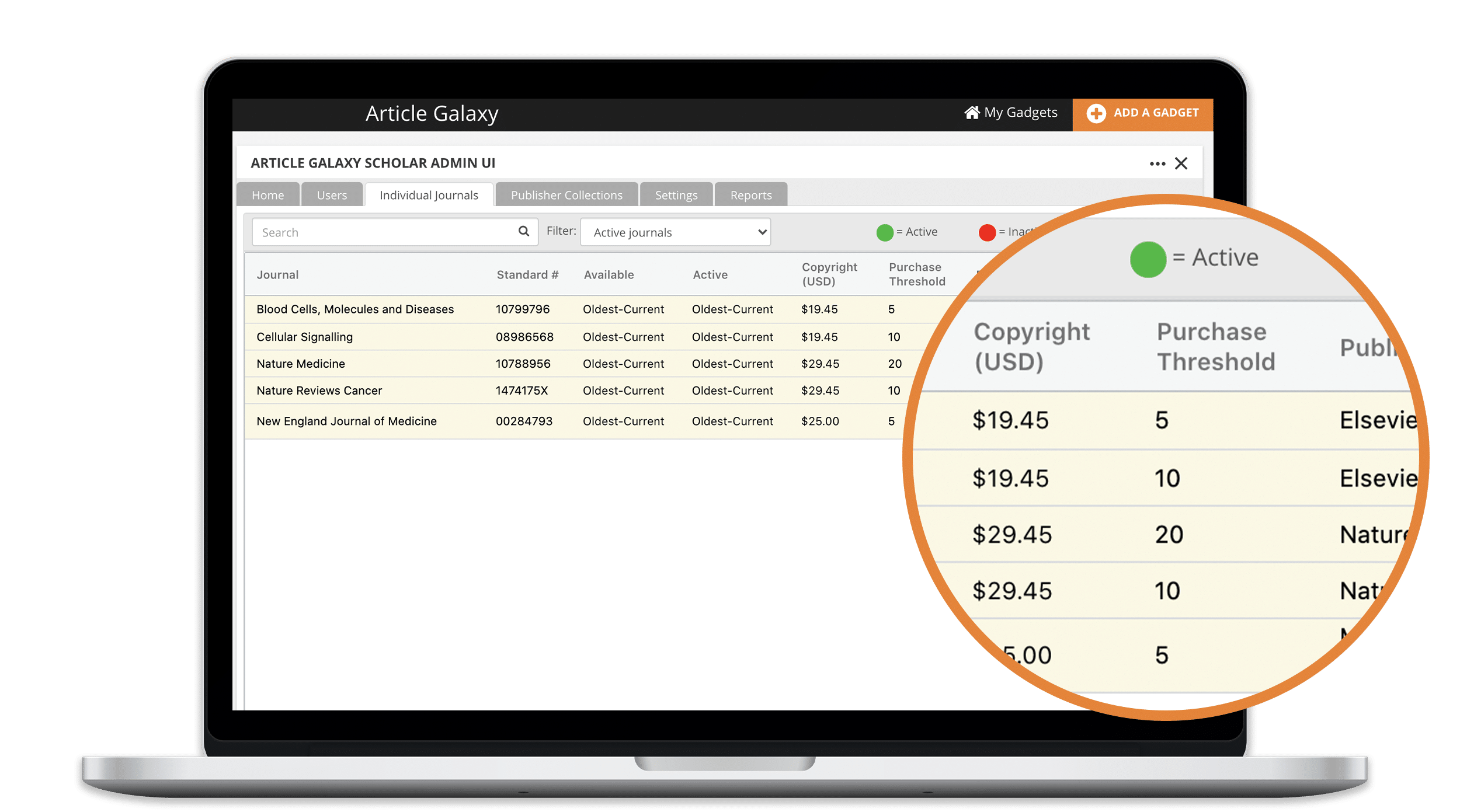The width and height of the screenshot is (1460, 812).
Task: Click the Available column header
Action: (x=609, y=275)
